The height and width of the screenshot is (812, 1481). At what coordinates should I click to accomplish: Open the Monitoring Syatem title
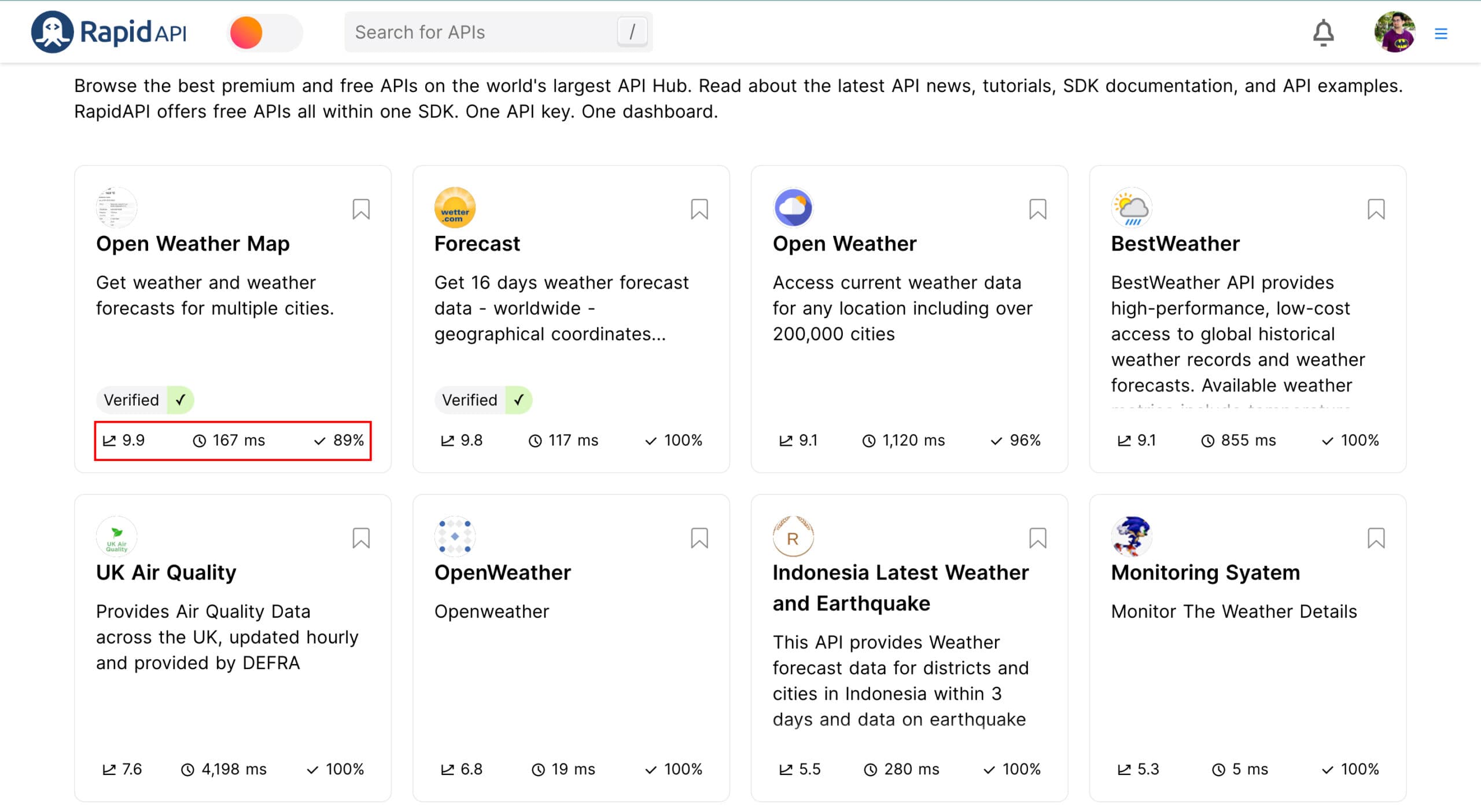1205,573
